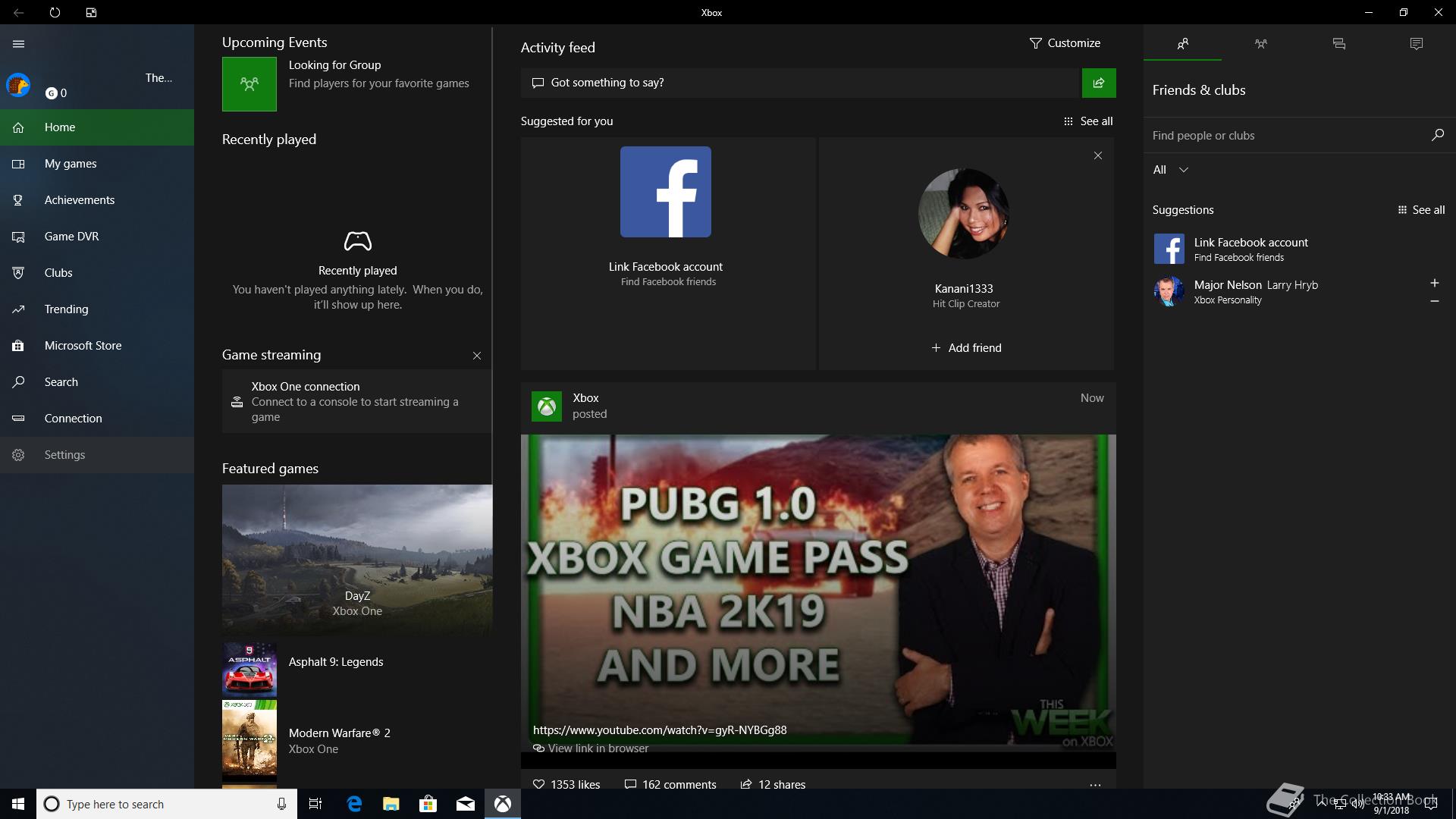Click the compact mode icon in title bar
This screenshot has height=819, width=1456.
click(91, 12)
